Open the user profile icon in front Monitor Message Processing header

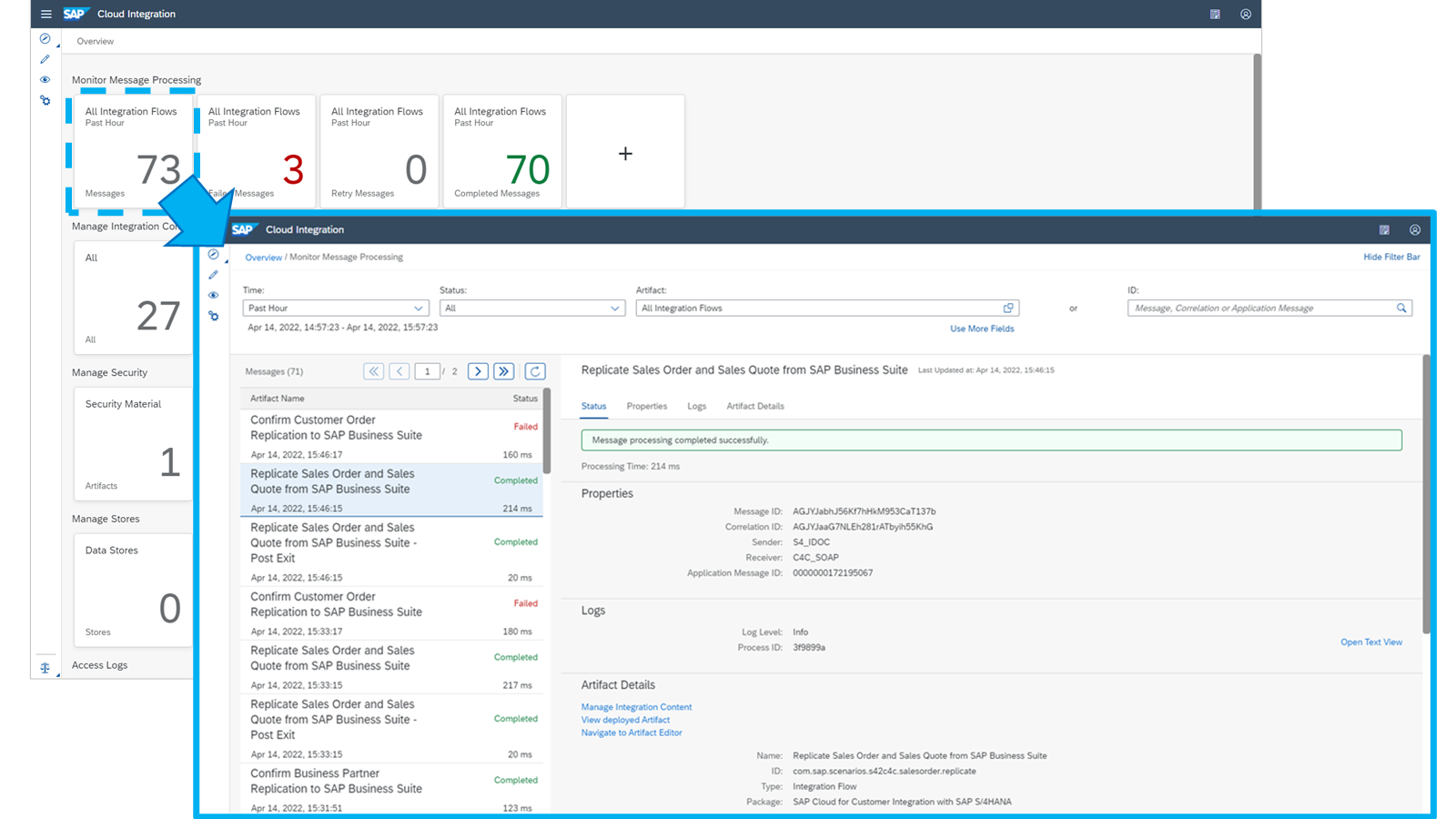click(x=1415, y=229)
